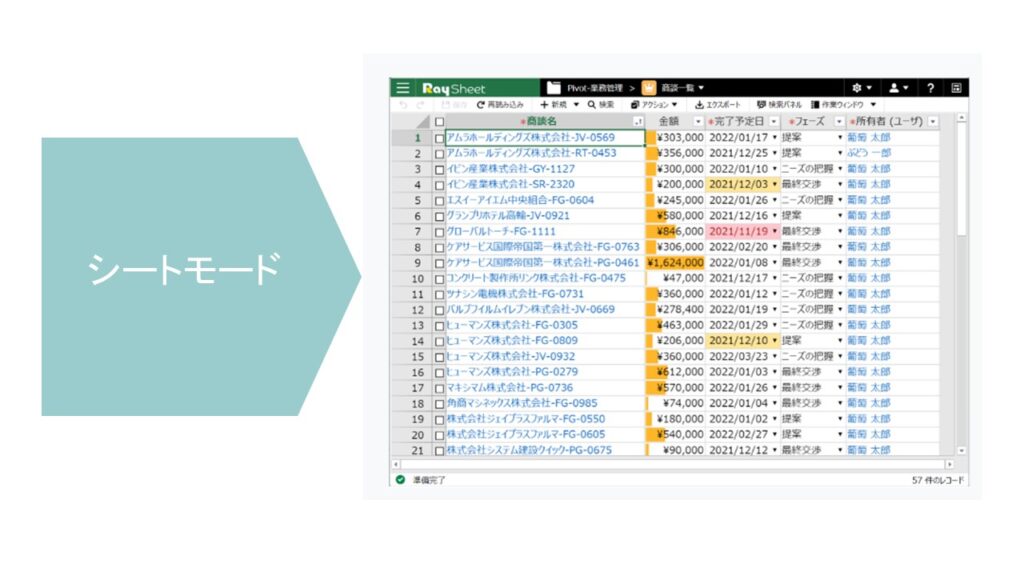Viewport: 1024px width, 576px height.
Task: Open the 新規 dropdown arrow
Action: coord(576,104)
